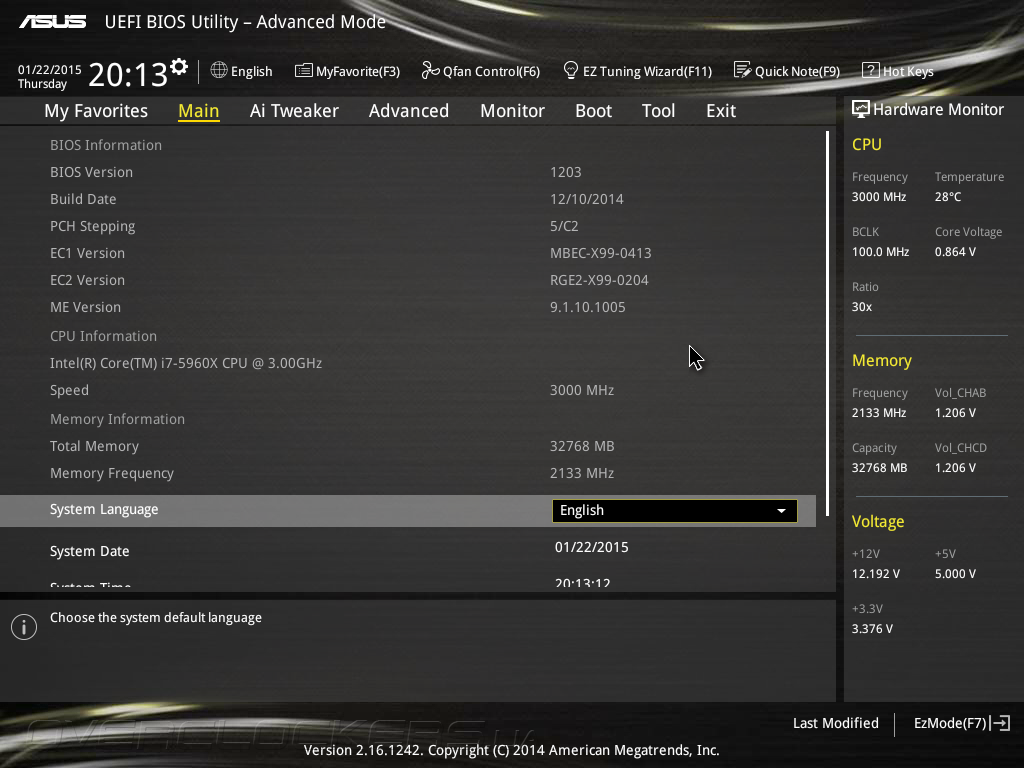Screen dimensions: 1024x768
Task: Click the Total Memory value 32768 MB
Action: tap(582, 446)
